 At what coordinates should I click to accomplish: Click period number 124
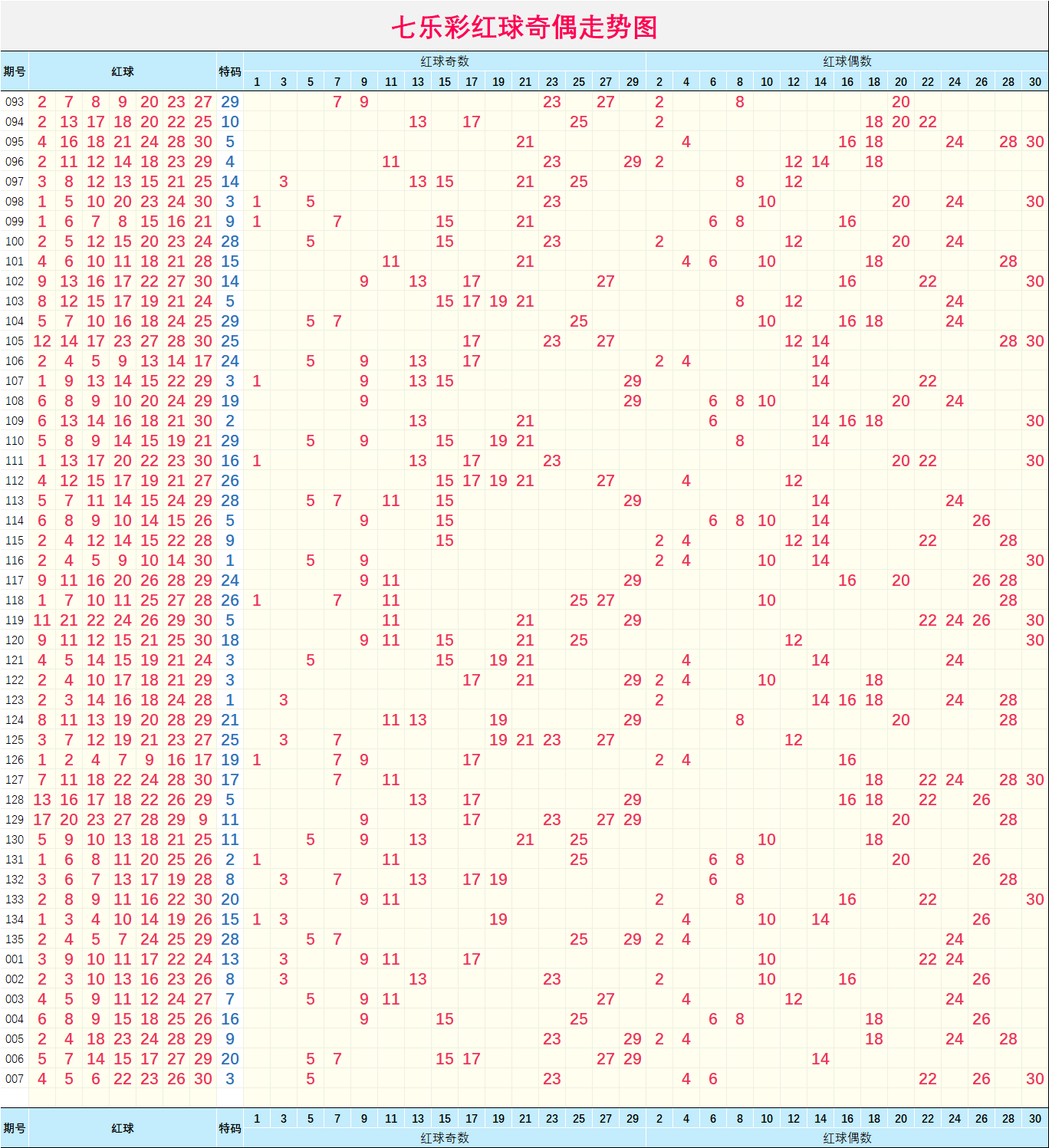pyautogui.click(x=15, y=720)
